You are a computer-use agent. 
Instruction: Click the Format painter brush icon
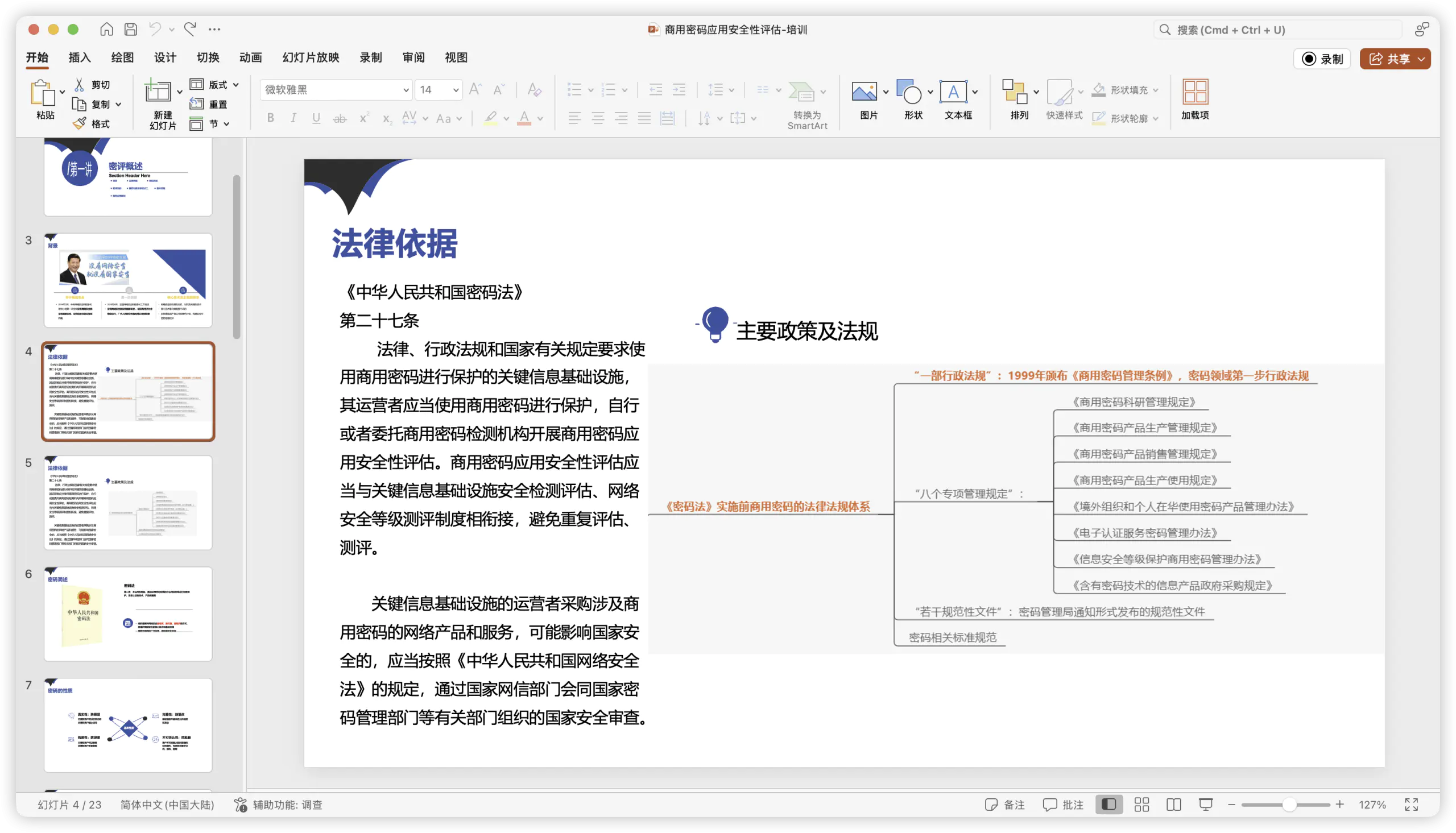pos(80,123)
